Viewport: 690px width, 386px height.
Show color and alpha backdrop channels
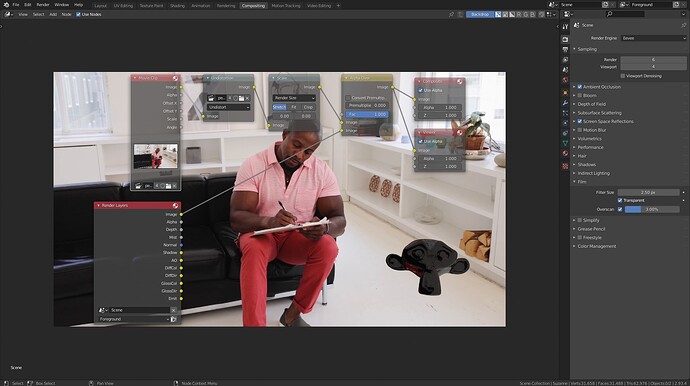click(x=498, y=15)
